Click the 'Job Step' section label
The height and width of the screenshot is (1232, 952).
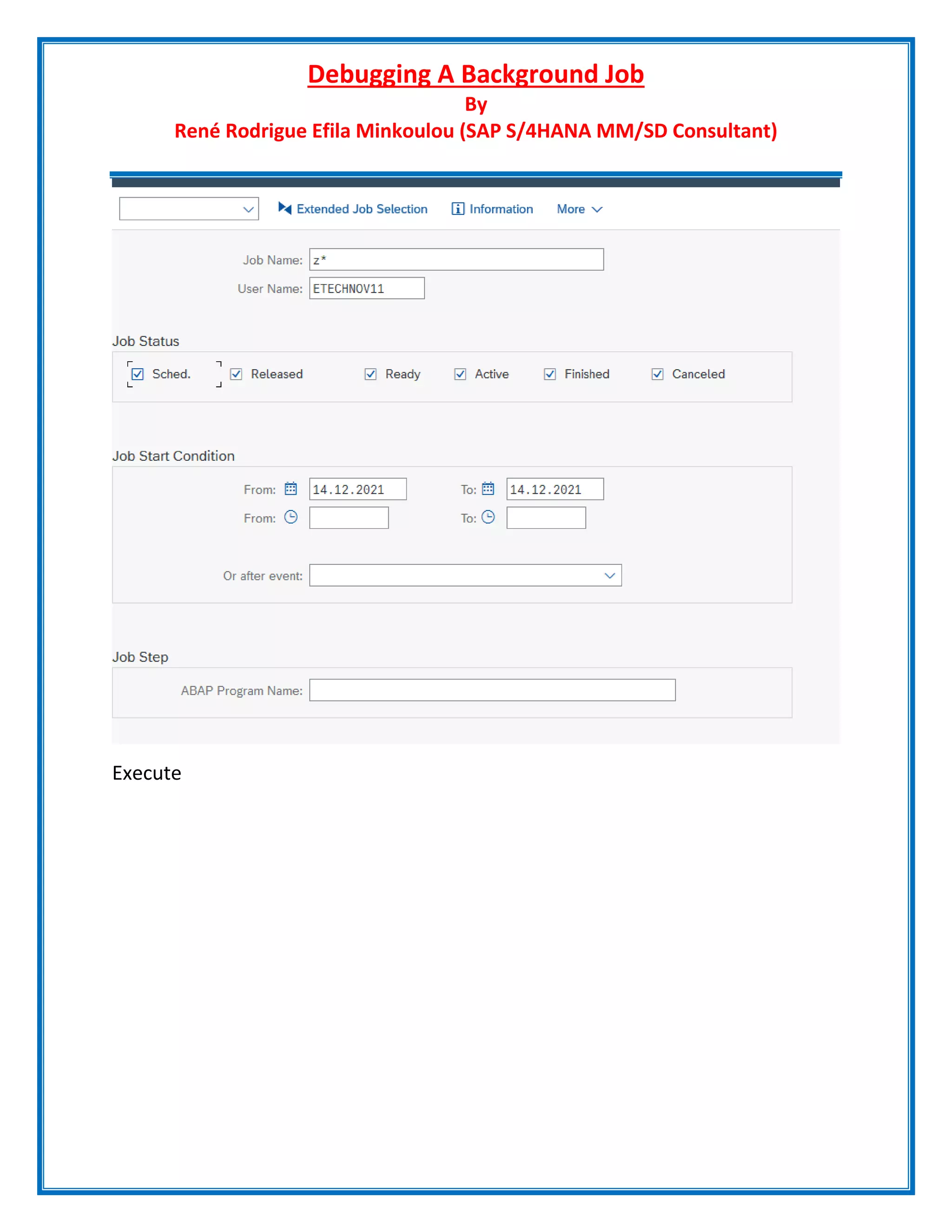(x=140, y=657)
